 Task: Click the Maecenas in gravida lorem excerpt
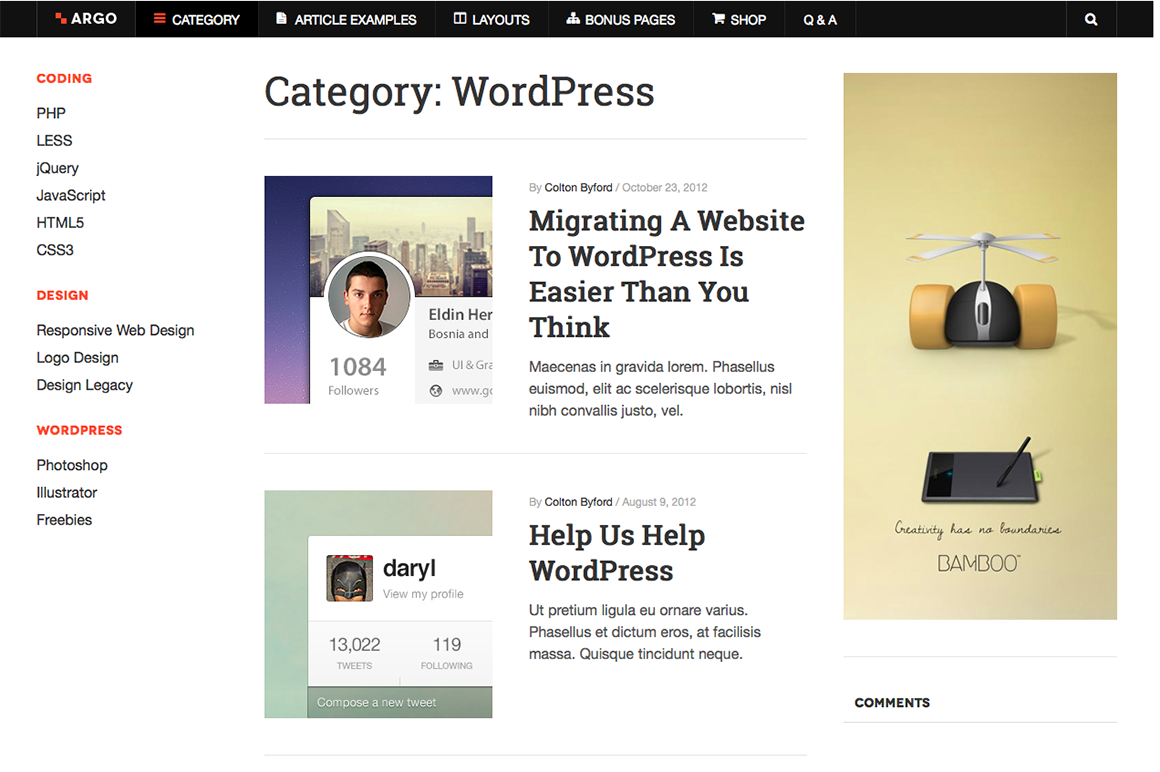661,389
